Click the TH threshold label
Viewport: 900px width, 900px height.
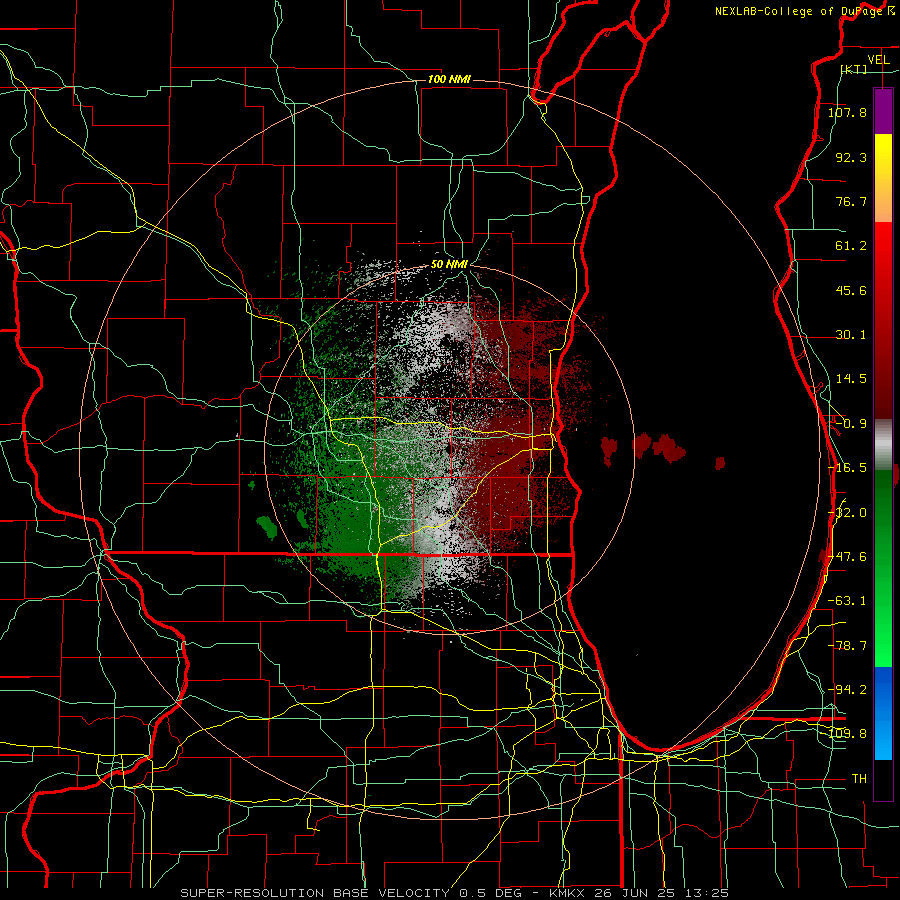point(859,779)
